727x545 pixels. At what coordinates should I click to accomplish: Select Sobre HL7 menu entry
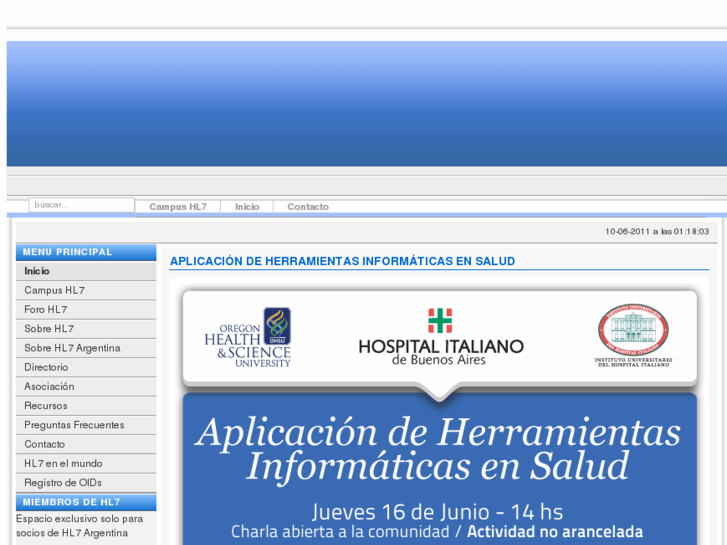click(86, 329)
